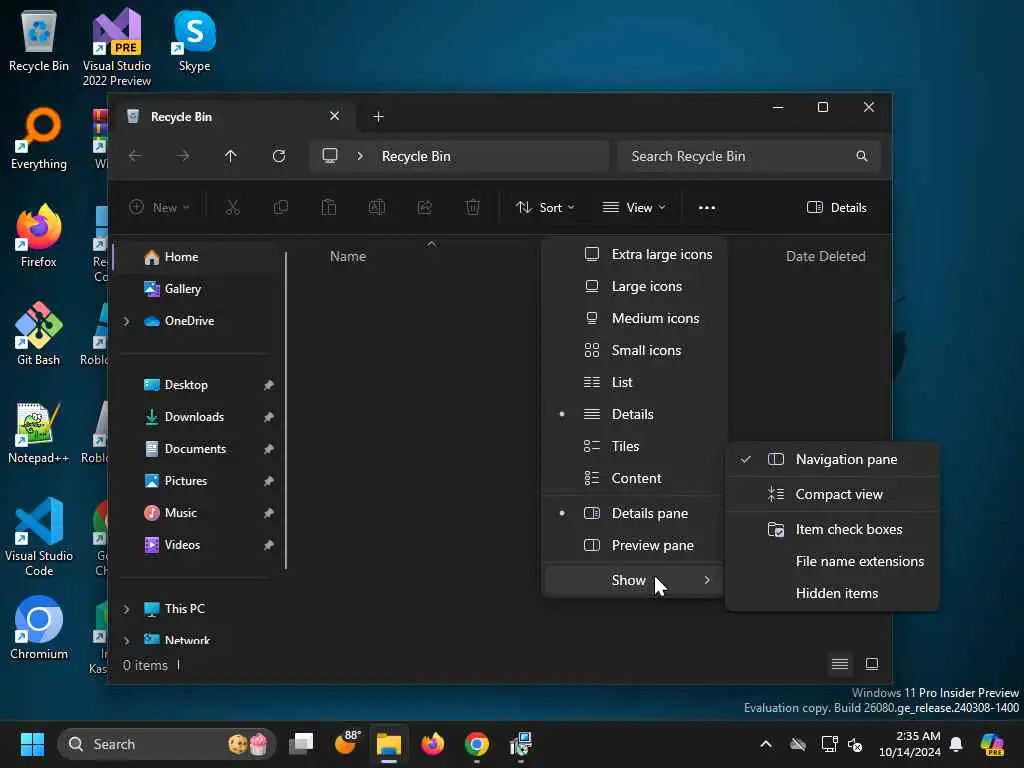Switch to details layout icon in status bar

[840, 664]
